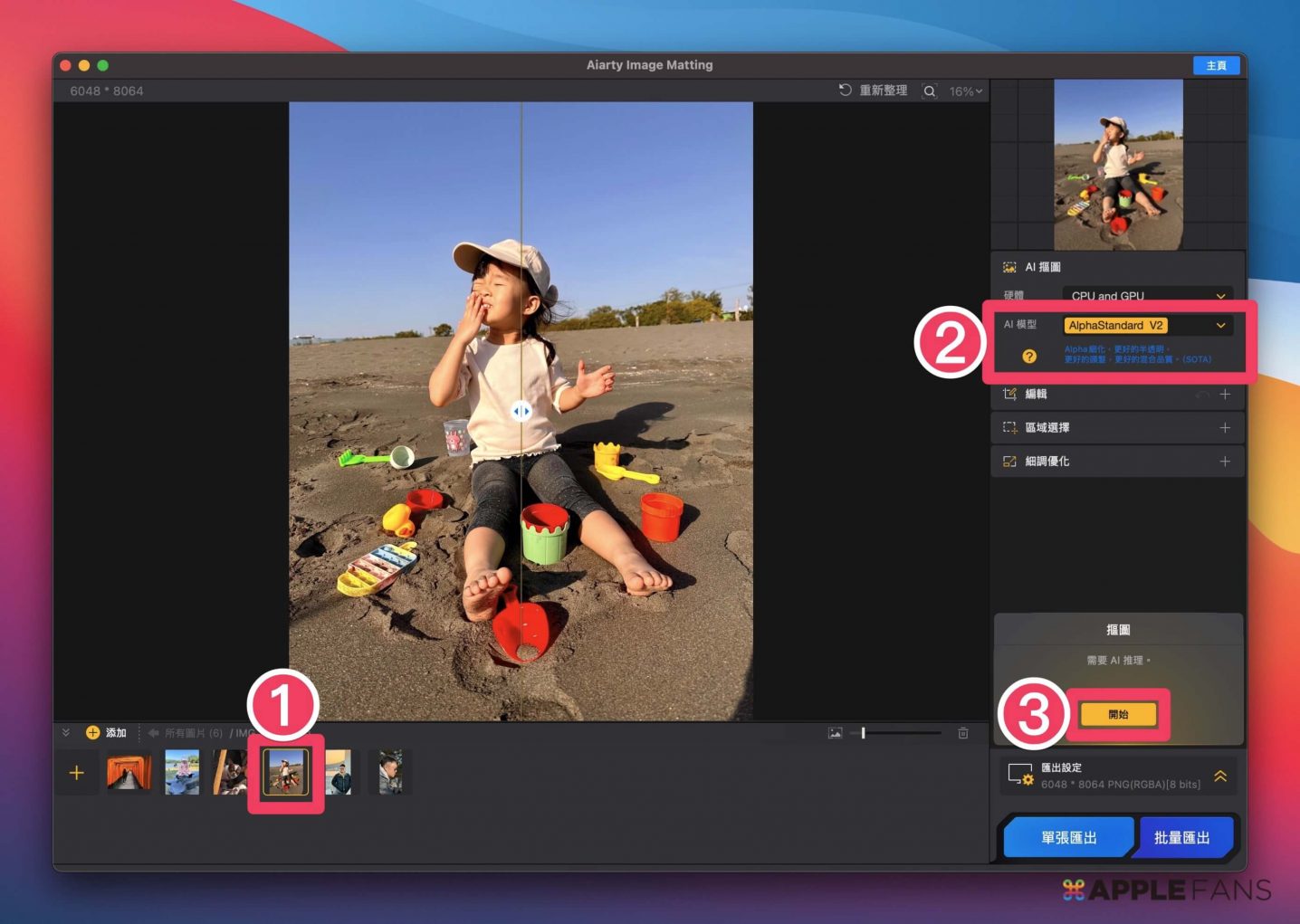The width and height of the screenshot is (1300, 924).
Task: Expand the 細調優化 refinement section
Action: click(1225, 462)
